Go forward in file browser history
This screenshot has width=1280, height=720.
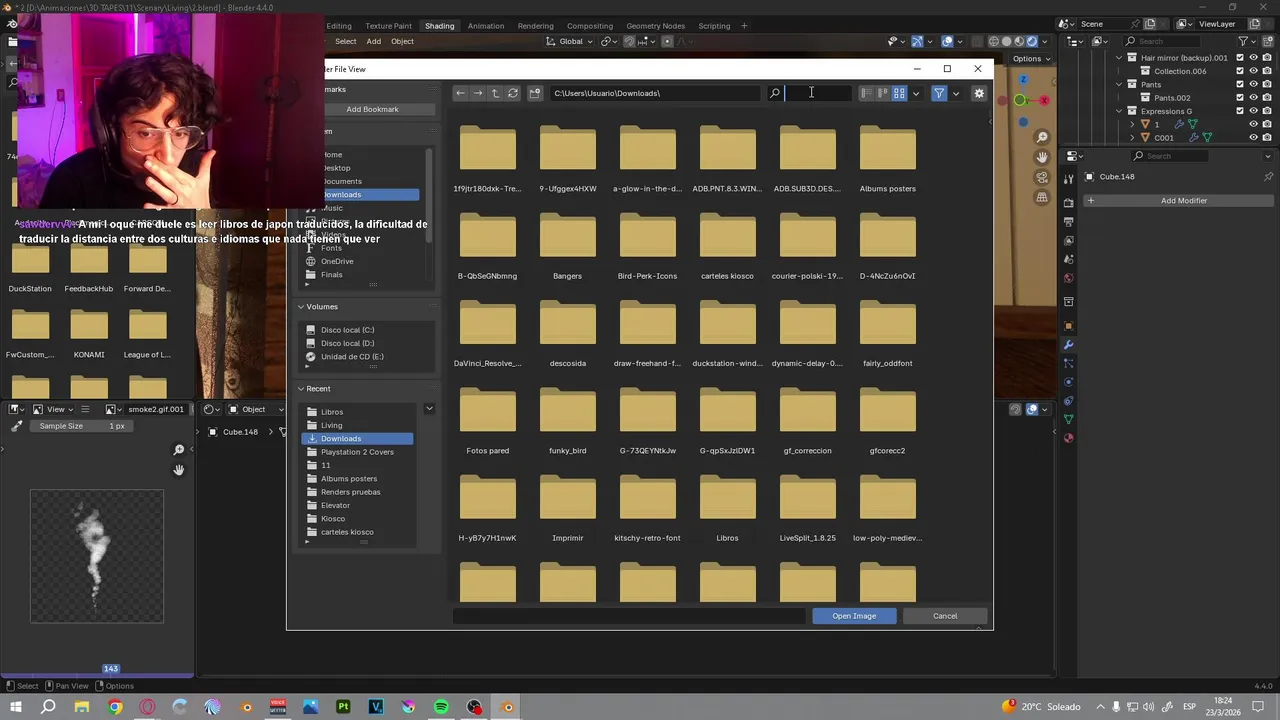click(x=478, y=93)
